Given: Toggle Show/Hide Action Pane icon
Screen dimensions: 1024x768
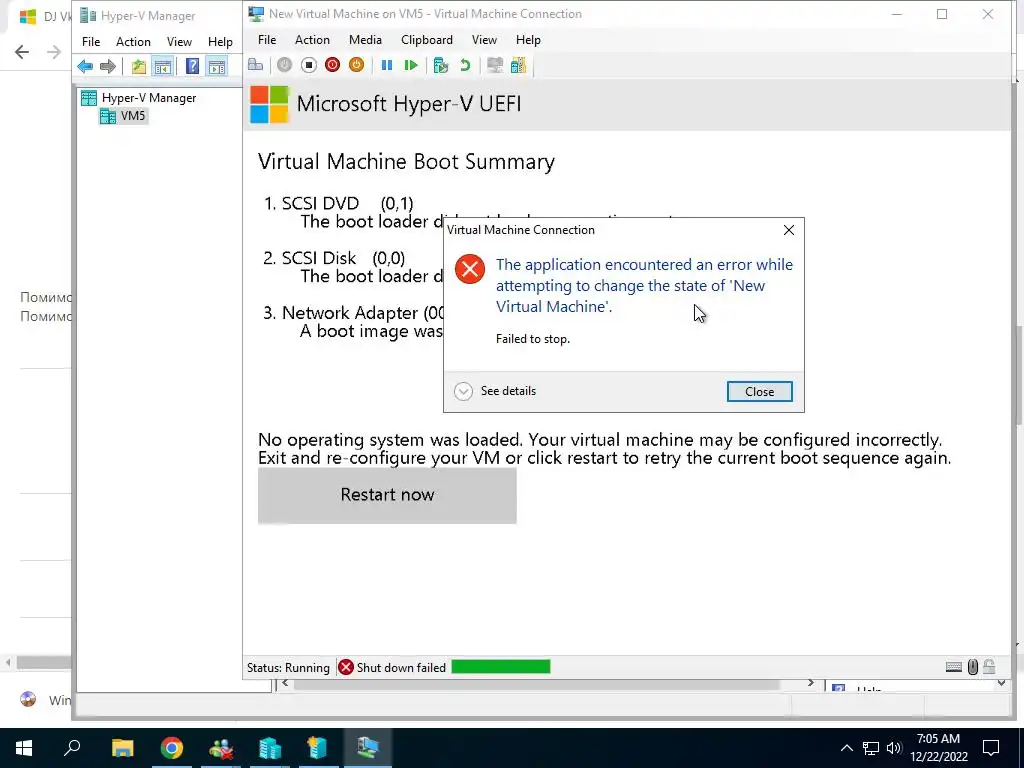Looking at the screenshot, I should click(x=217, y=66).
